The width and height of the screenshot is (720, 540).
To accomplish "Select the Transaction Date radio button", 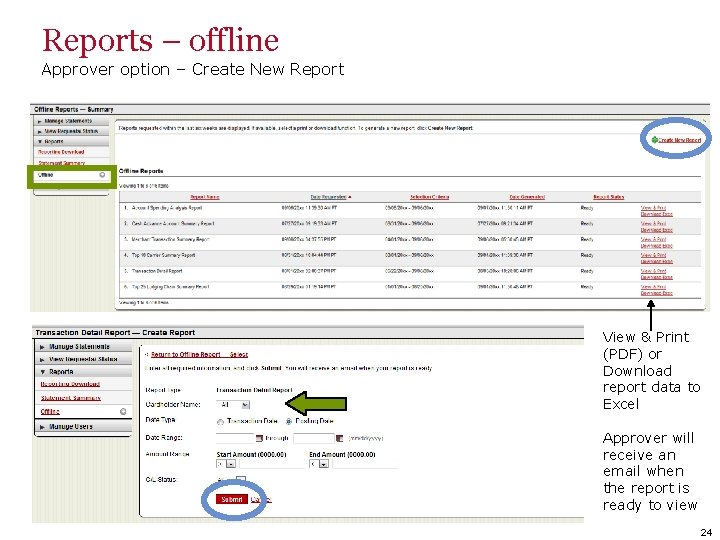I will [x=220, y=422].
